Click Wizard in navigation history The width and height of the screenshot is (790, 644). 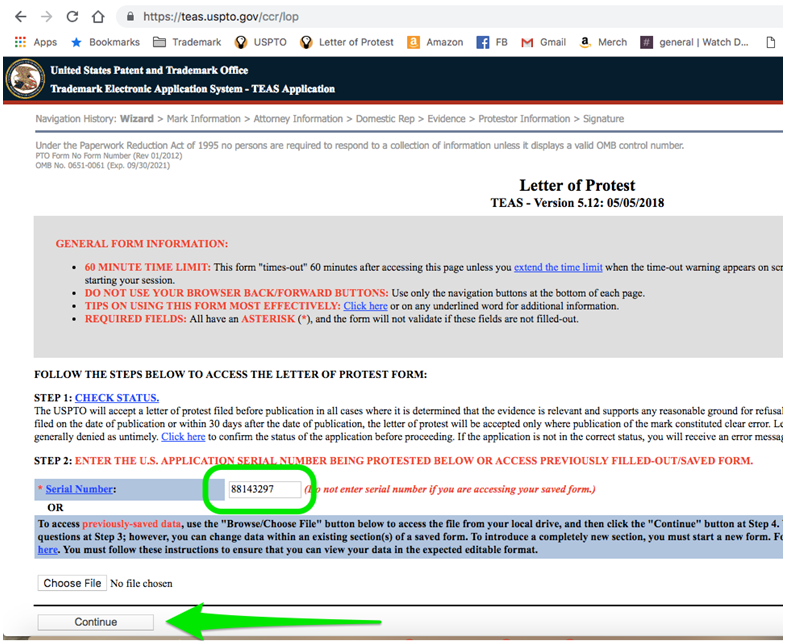pos(137,119)
